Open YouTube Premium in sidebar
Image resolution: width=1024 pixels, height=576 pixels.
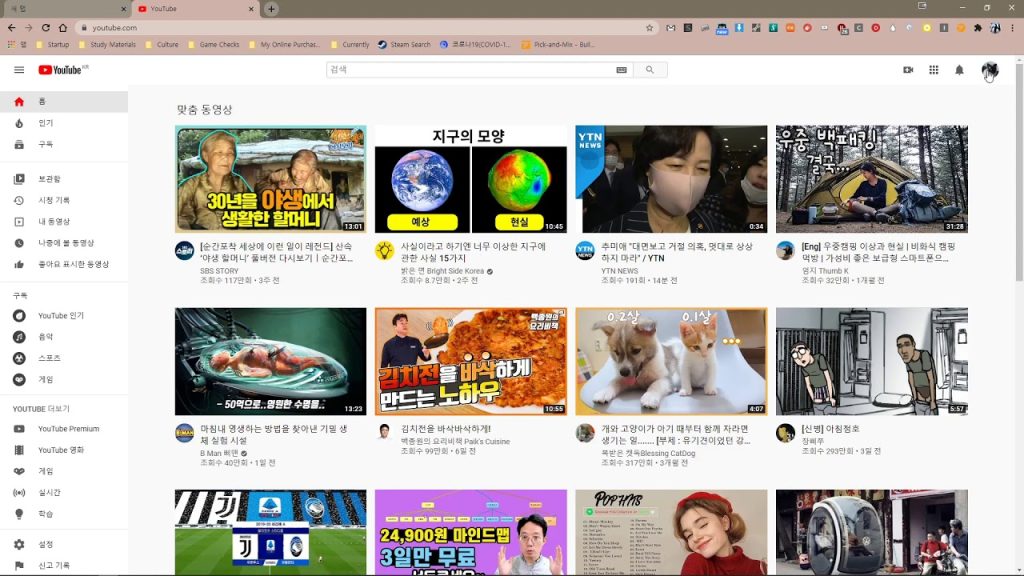[x=68, y=429]
